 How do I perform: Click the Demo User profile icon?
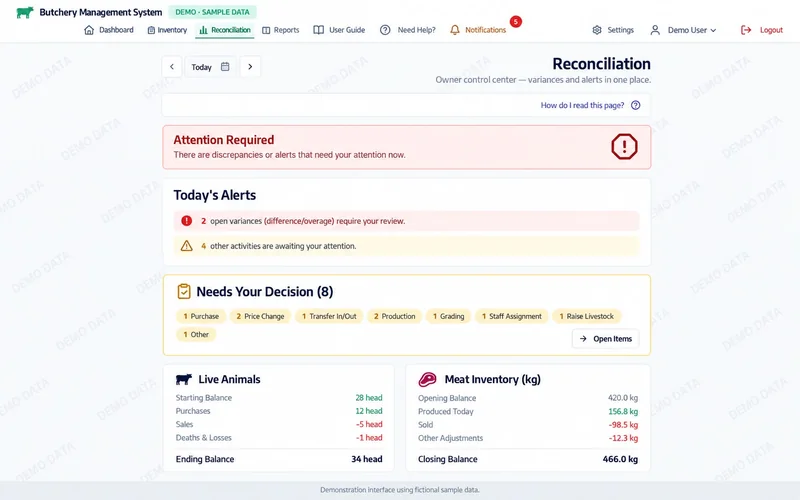tap(655, 30)
